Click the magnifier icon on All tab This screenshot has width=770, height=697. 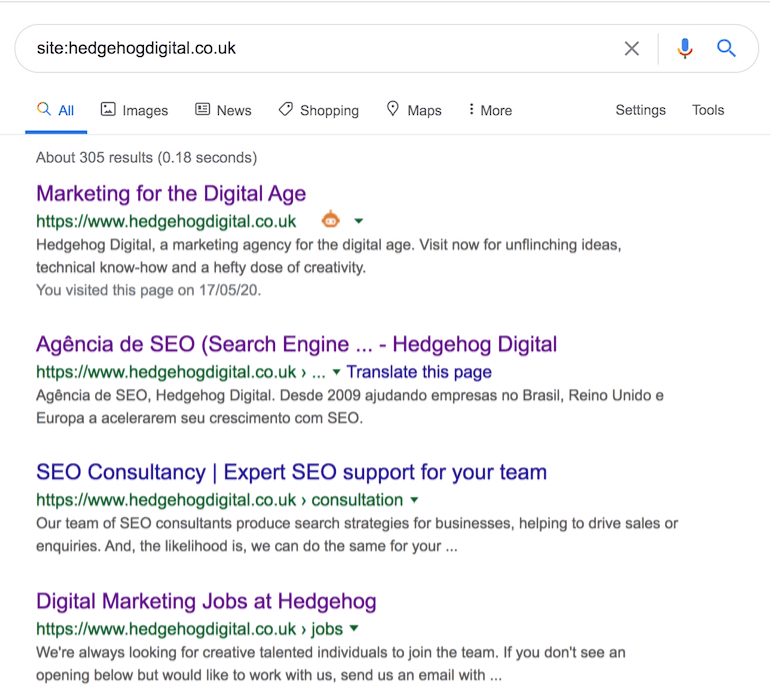tap(44, 109)
